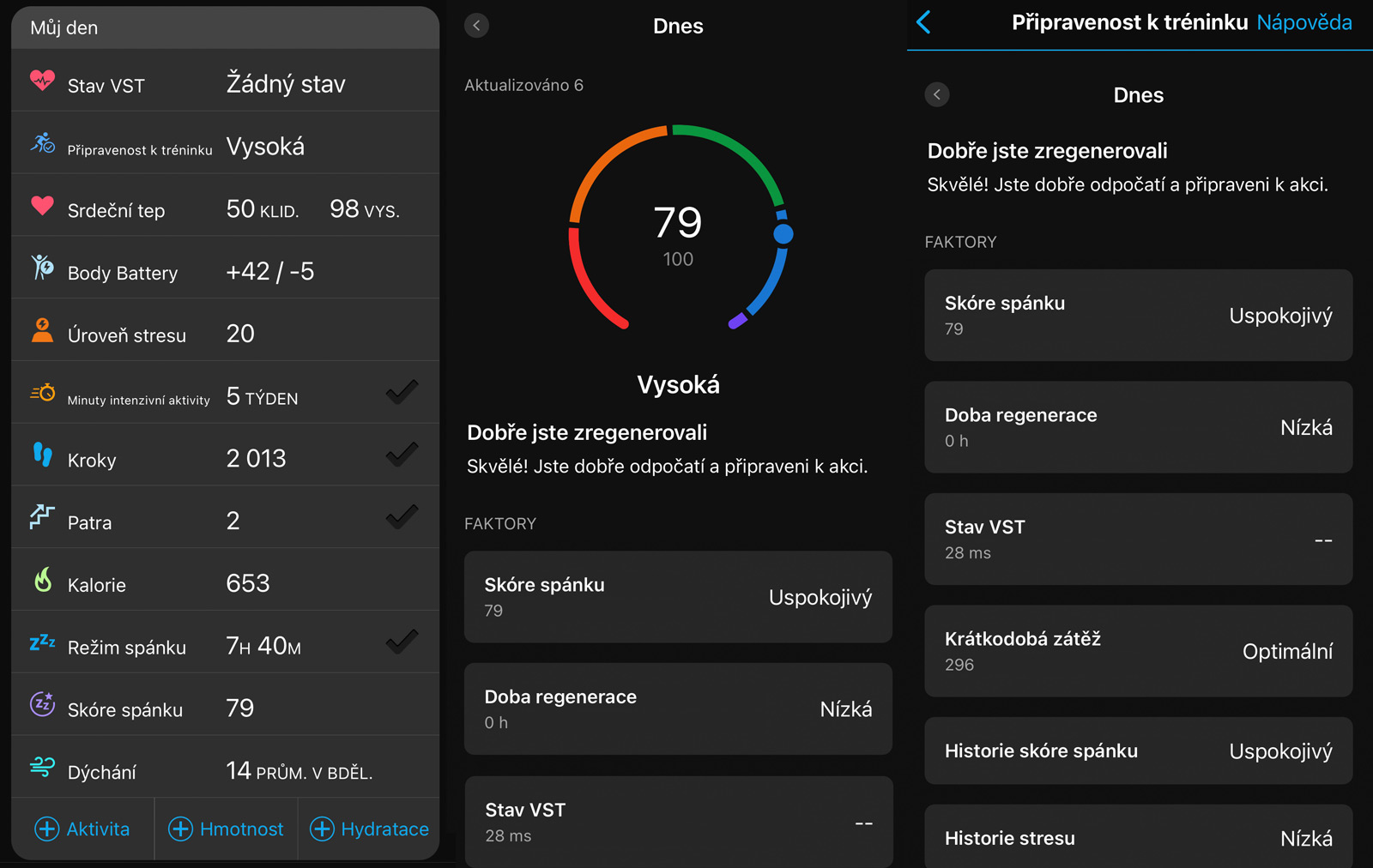Open Stav VST card in right panel
1373x868 pixels.
1139,539
